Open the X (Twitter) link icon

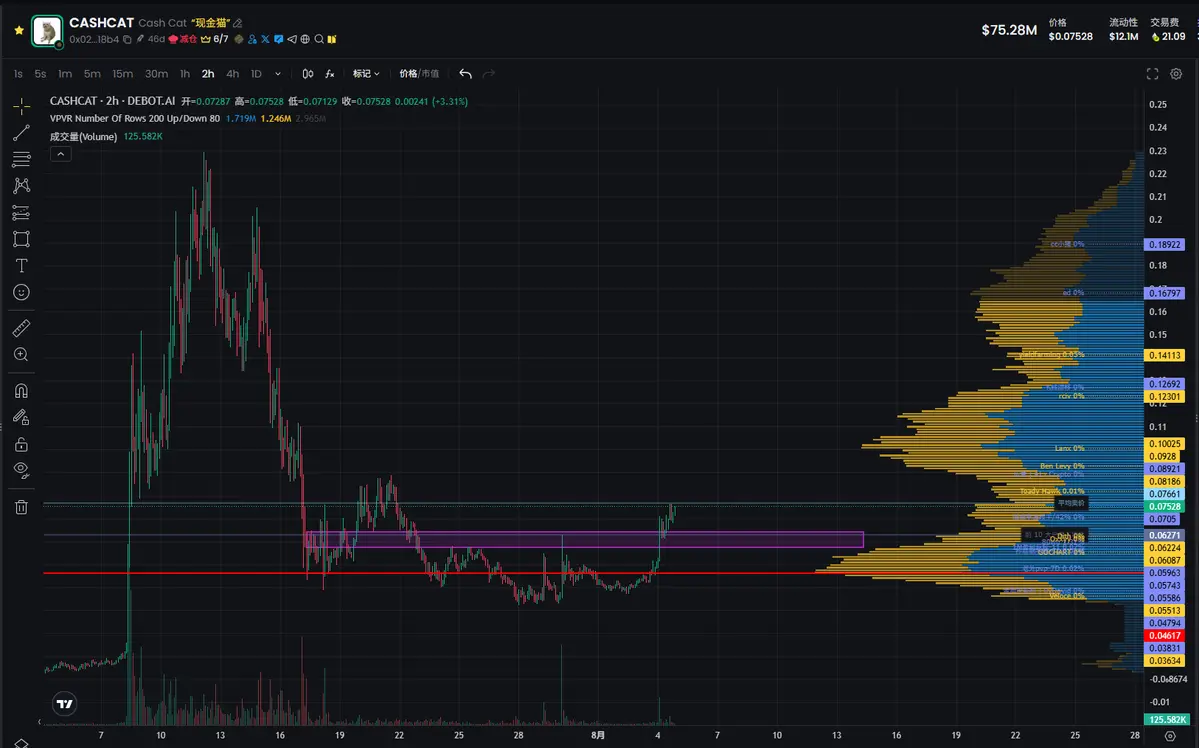[x=265, y=39]
